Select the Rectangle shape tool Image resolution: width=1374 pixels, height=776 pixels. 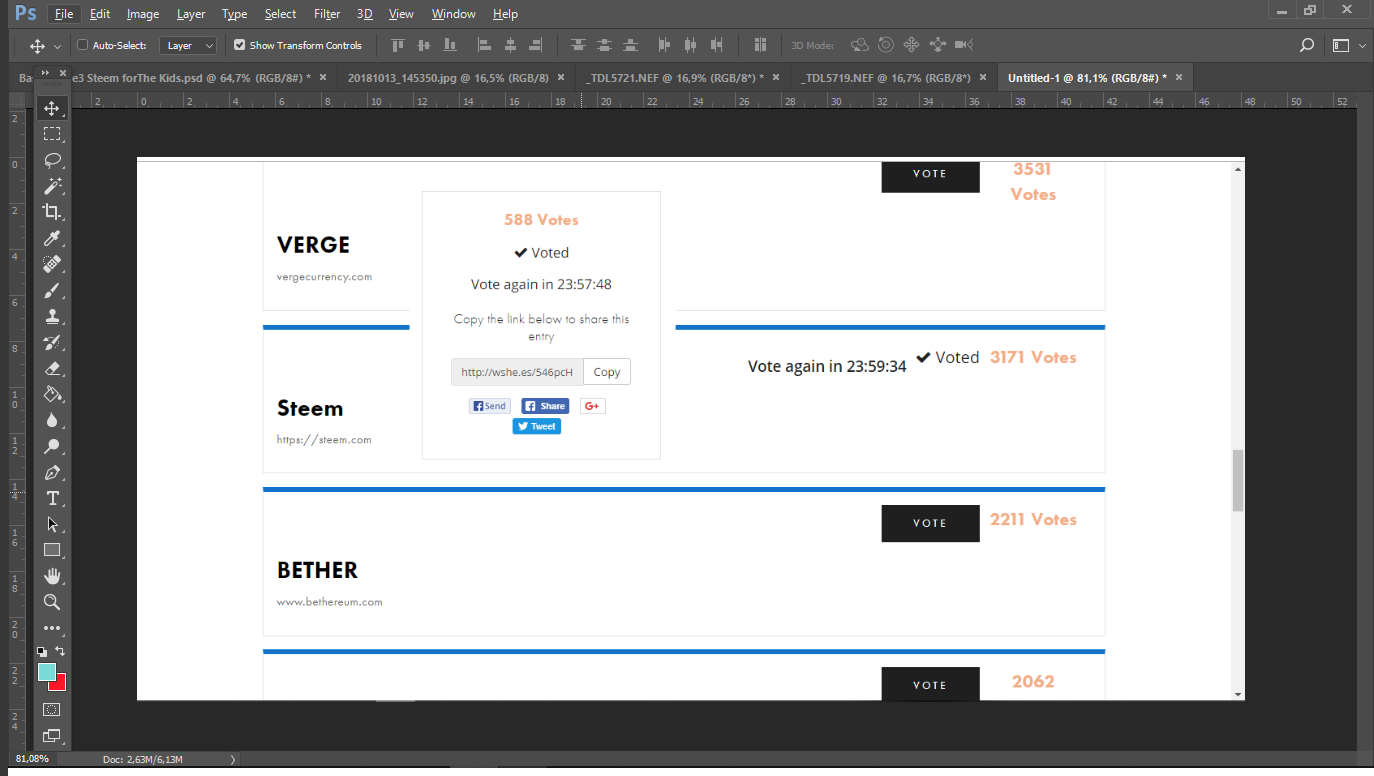(x=52, y=550)
